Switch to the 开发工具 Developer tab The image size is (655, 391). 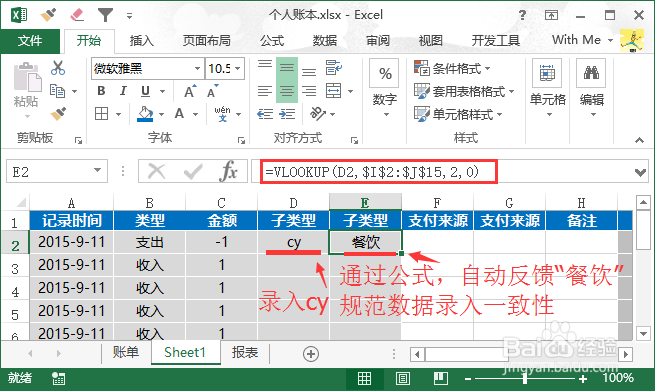point(495,41)
